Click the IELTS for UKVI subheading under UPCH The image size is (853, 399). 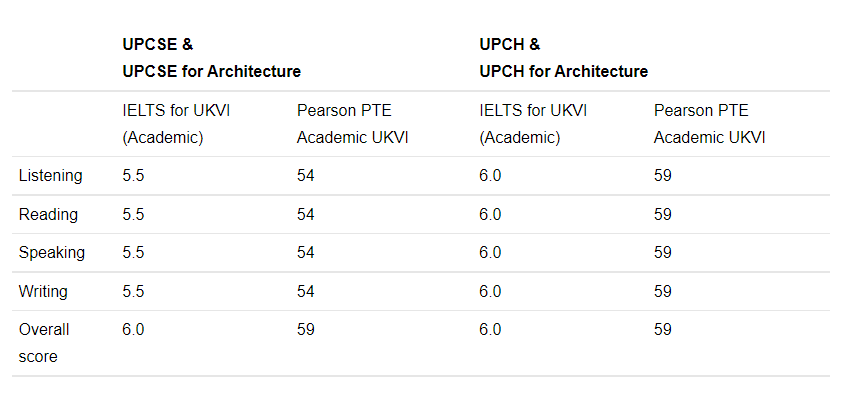coord(533,124)
